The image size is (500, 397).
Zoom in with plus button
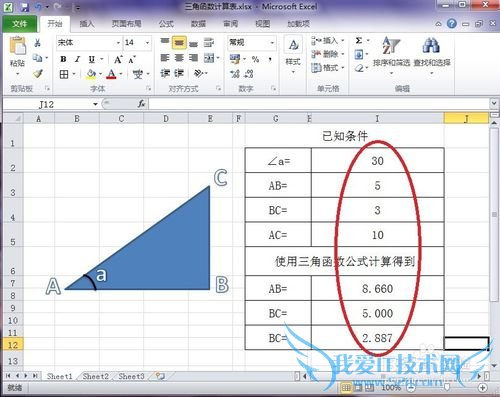pos(482,388)
